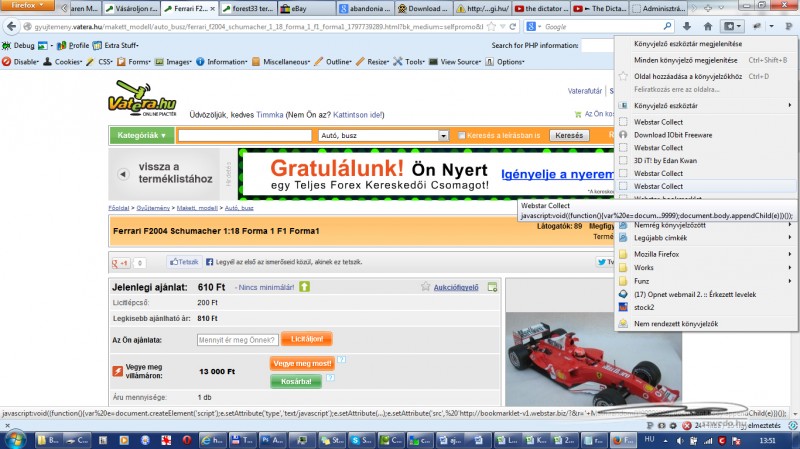
Task: Click the Google search magnifier icon
Action: click(667, 27)
